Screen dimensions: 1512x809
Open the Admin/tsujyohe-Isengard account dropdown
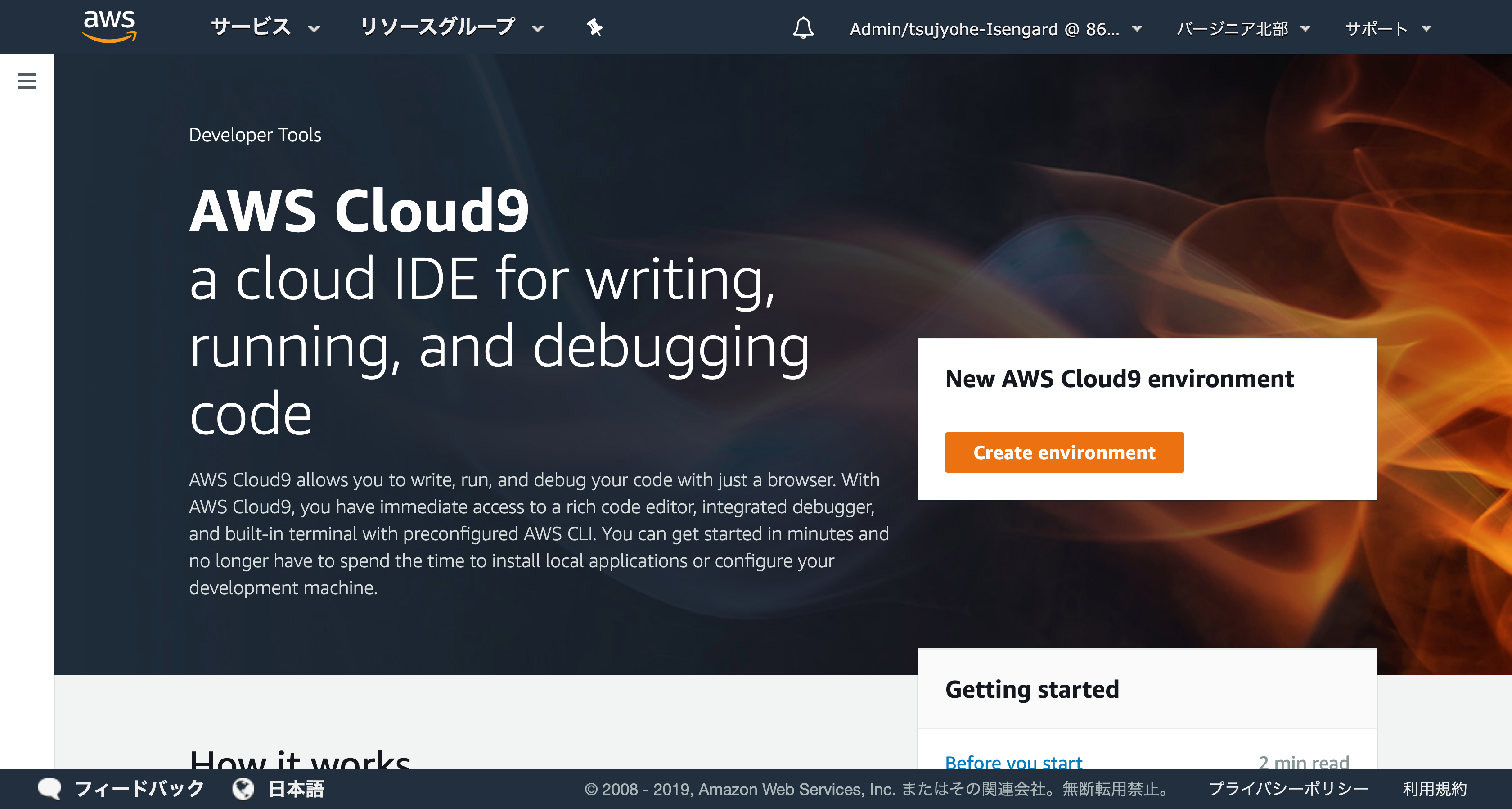996,29
